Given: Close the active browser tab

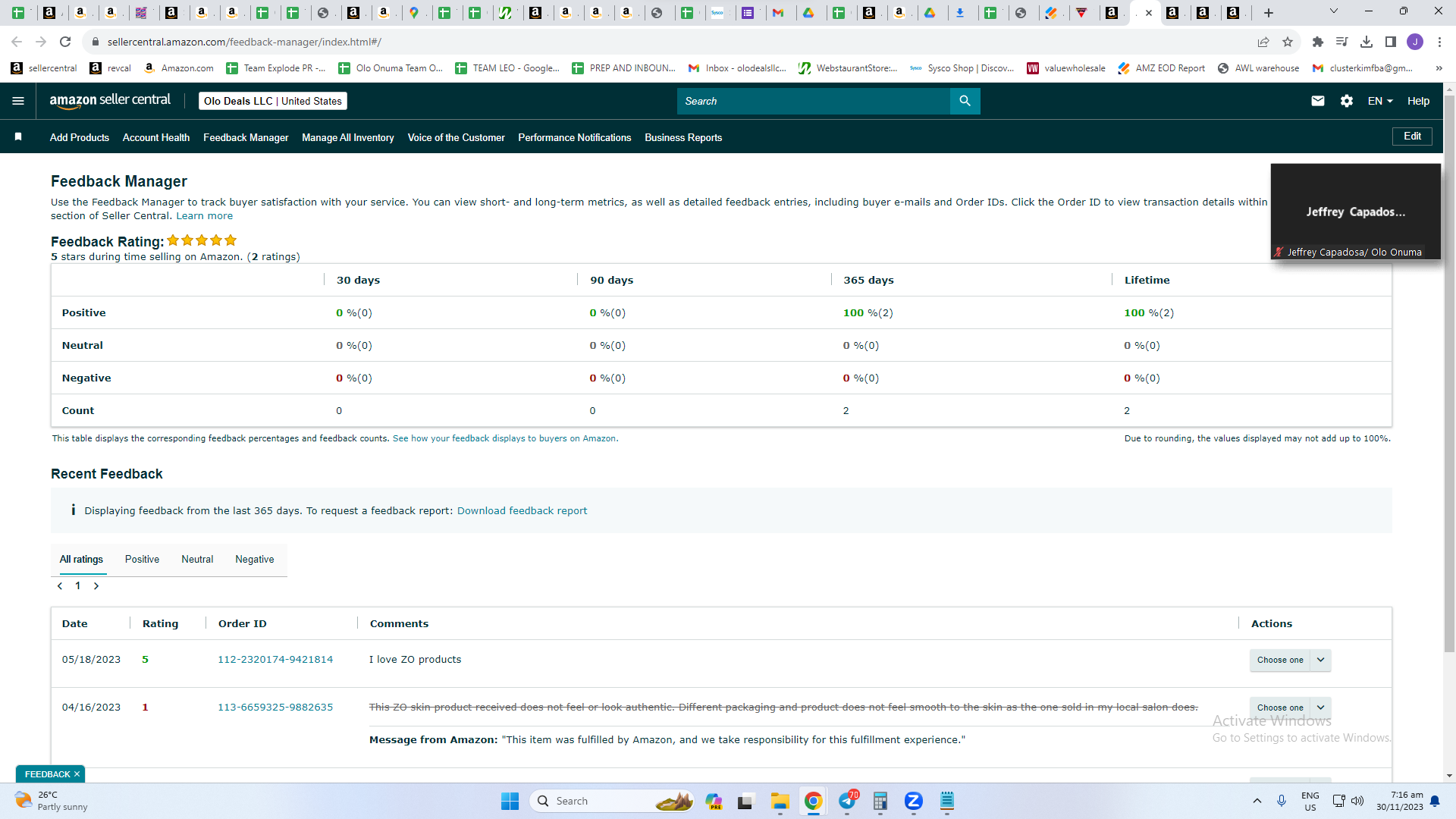Looking at the screenshot, I should point(1149,13).
